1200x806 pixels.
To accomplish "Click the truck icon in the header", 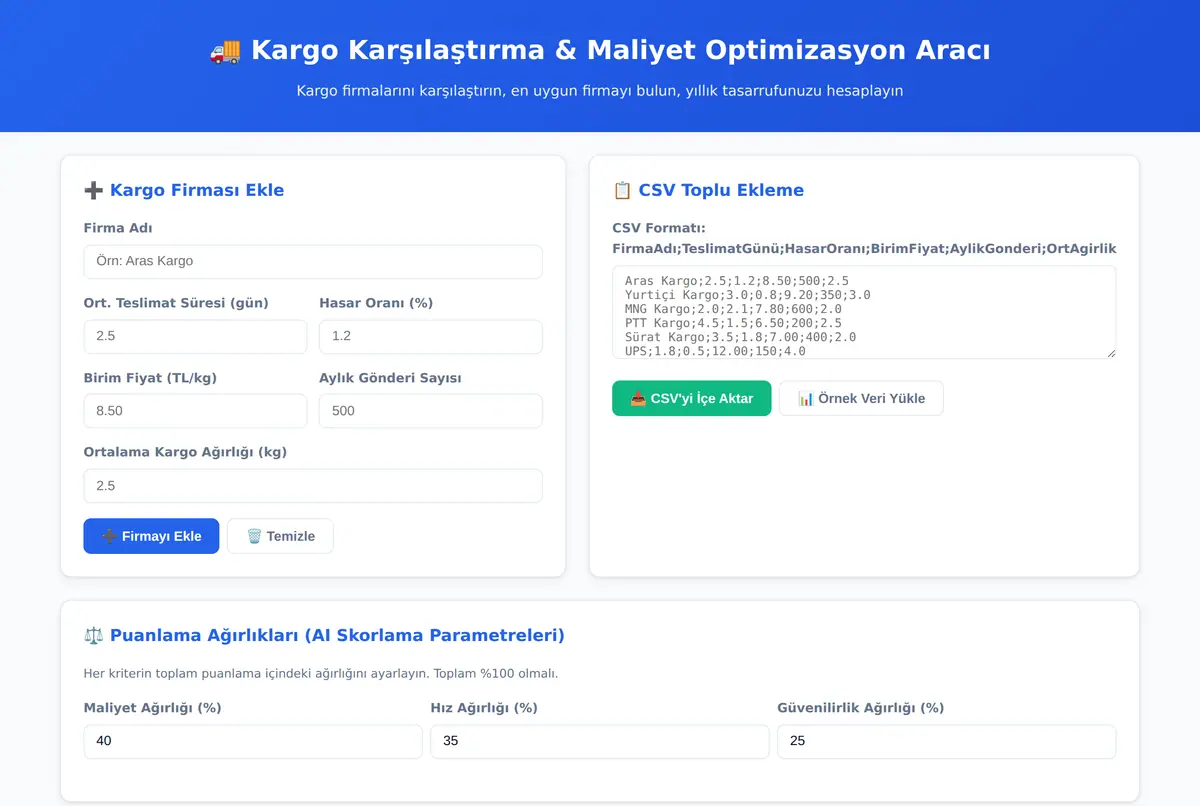I will click(x=225, y=50).
